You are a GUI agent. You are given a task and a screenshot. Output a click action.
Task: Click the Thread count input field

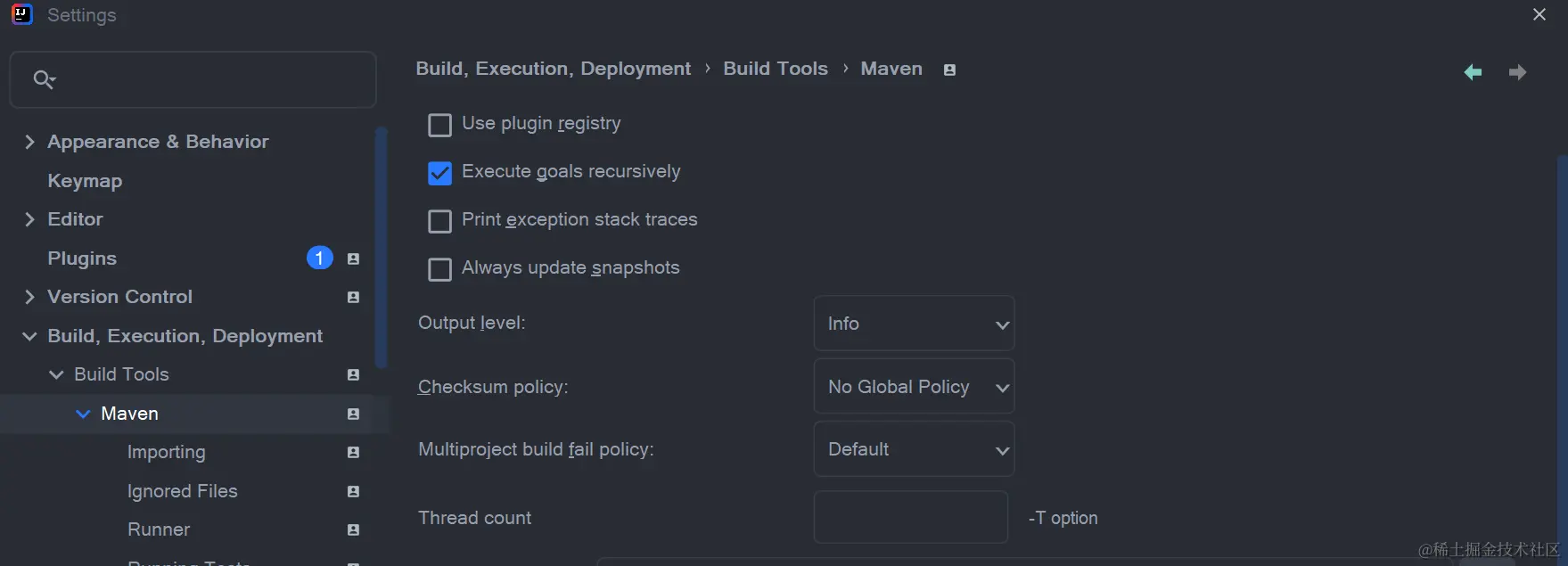910,517
